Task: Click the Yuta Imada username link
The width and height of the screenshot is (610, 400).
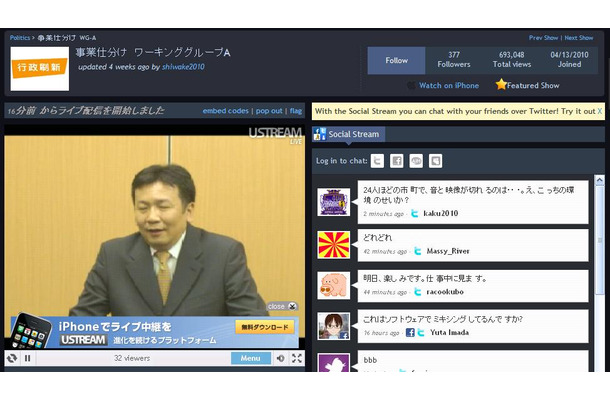Action: pos(449,332)
